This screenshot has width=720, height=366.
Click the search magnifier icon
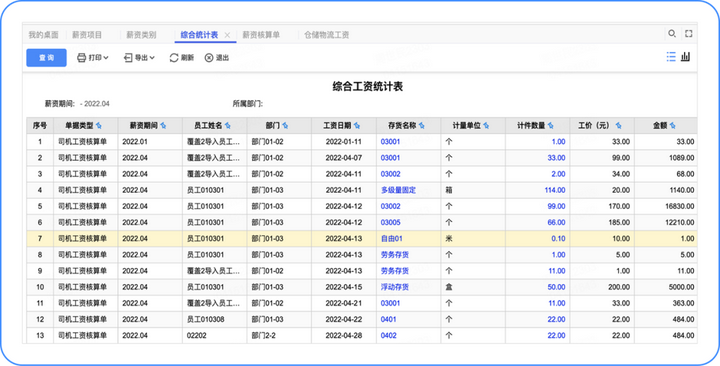point(671,34)
